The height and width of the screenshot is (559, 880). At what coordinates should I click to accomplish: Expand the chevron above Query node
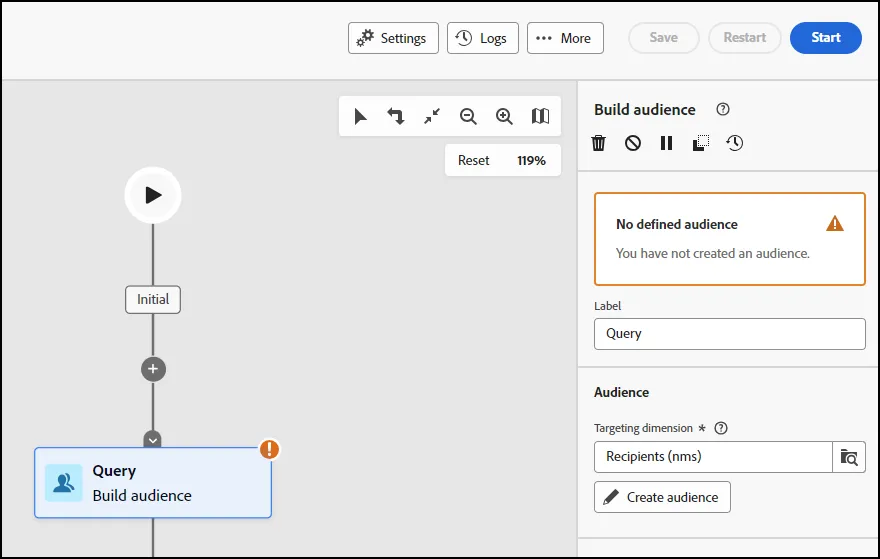point(153,439)
